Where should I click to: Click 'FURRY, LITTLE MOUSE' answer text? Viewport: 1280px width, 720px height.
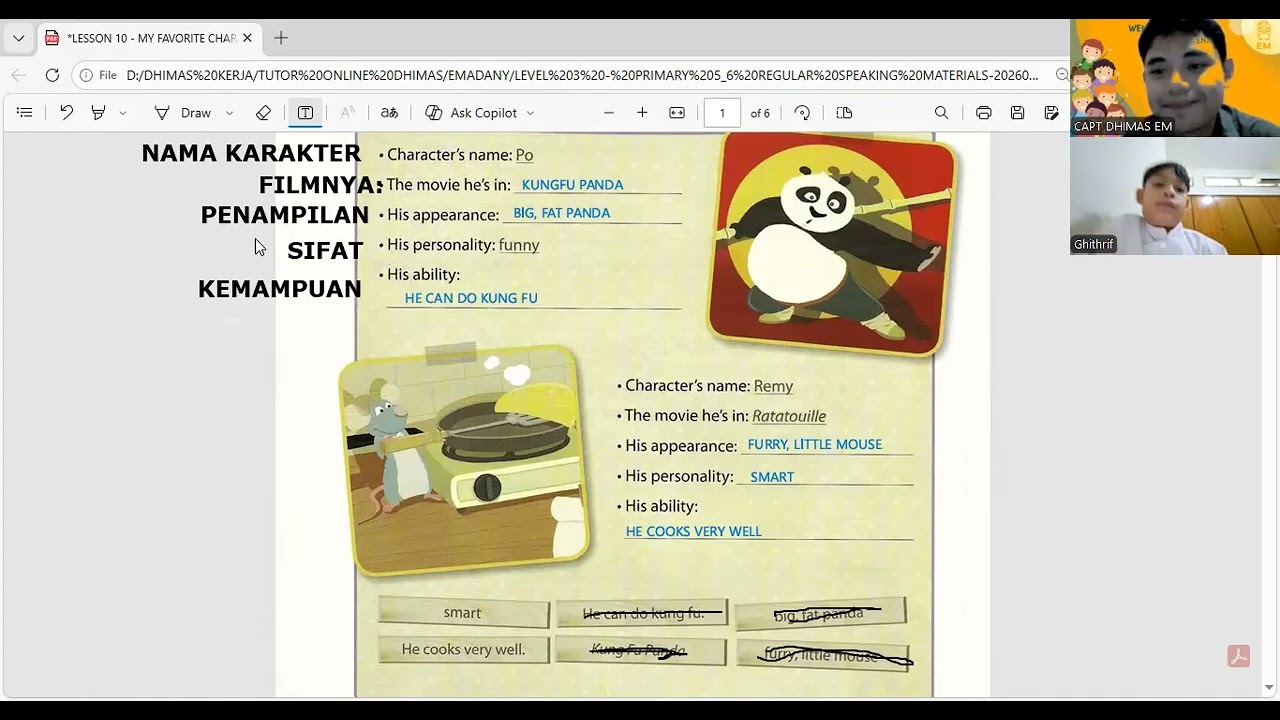point(815,444)
